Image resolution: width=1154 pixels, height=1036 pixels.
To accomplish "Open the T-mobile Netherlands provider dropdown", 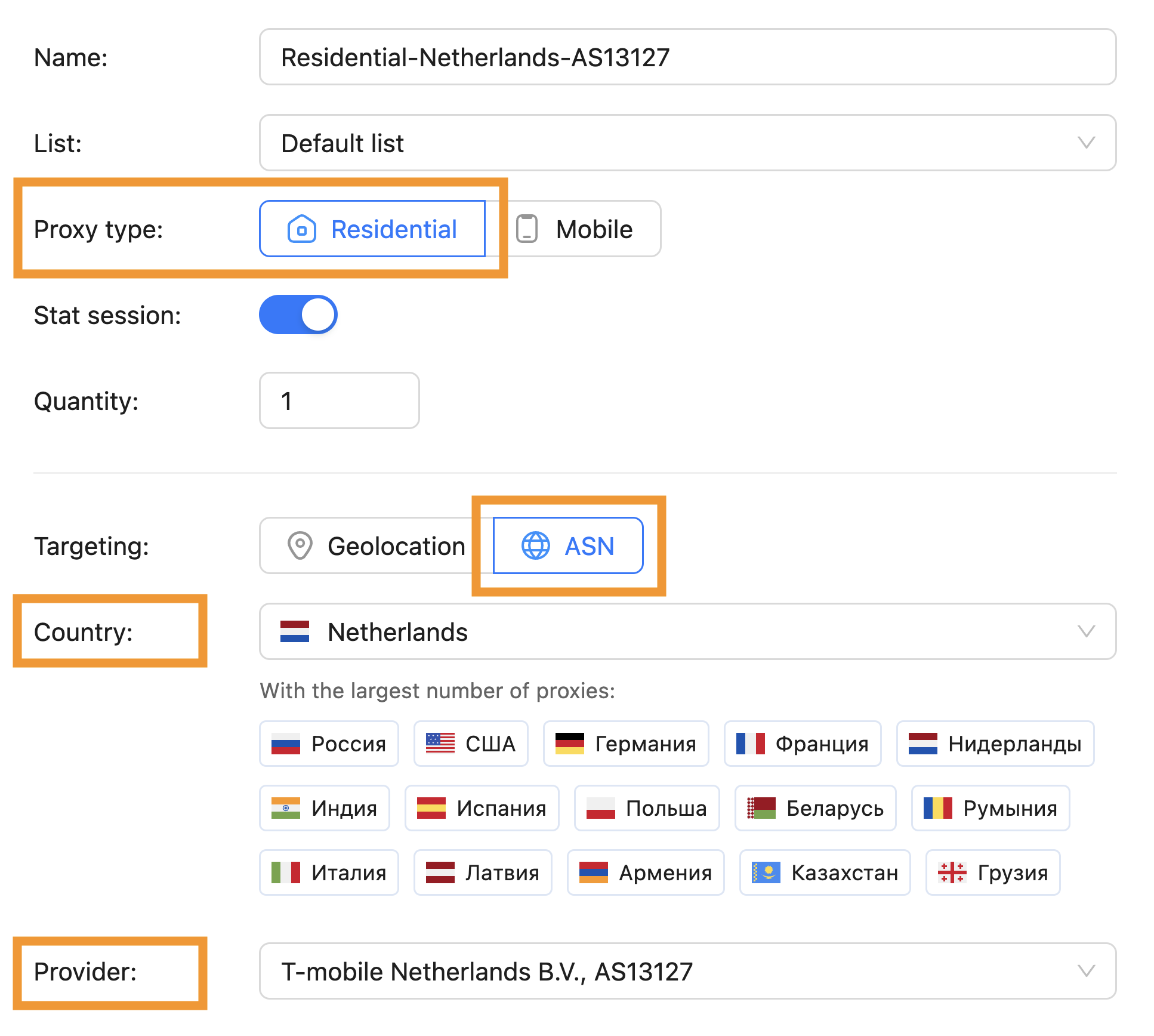I will tap(687, 971).
